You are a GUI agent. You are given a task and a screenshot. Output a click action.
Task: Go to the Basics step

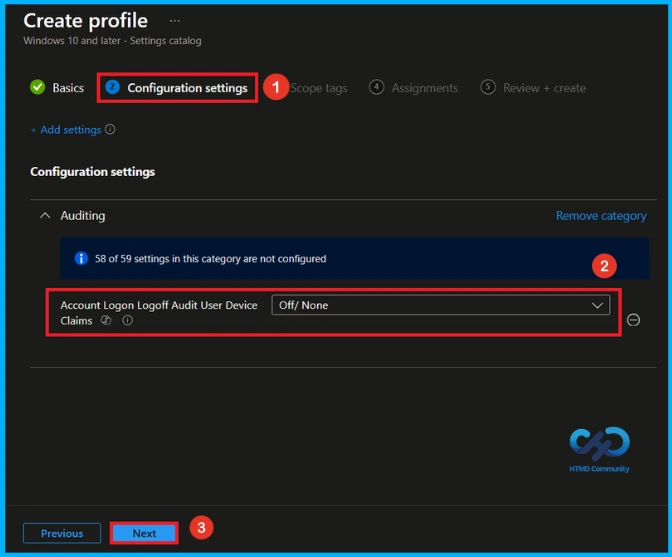coord(68,88)
